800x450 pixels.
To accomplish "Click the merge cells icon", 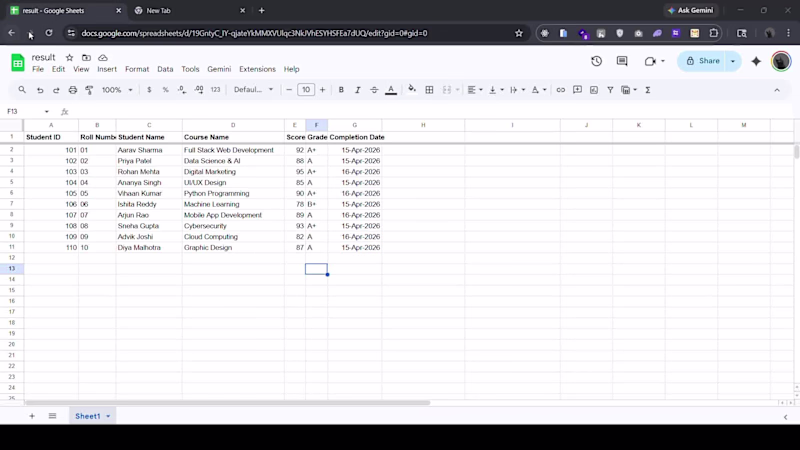I will coord(447,90).
